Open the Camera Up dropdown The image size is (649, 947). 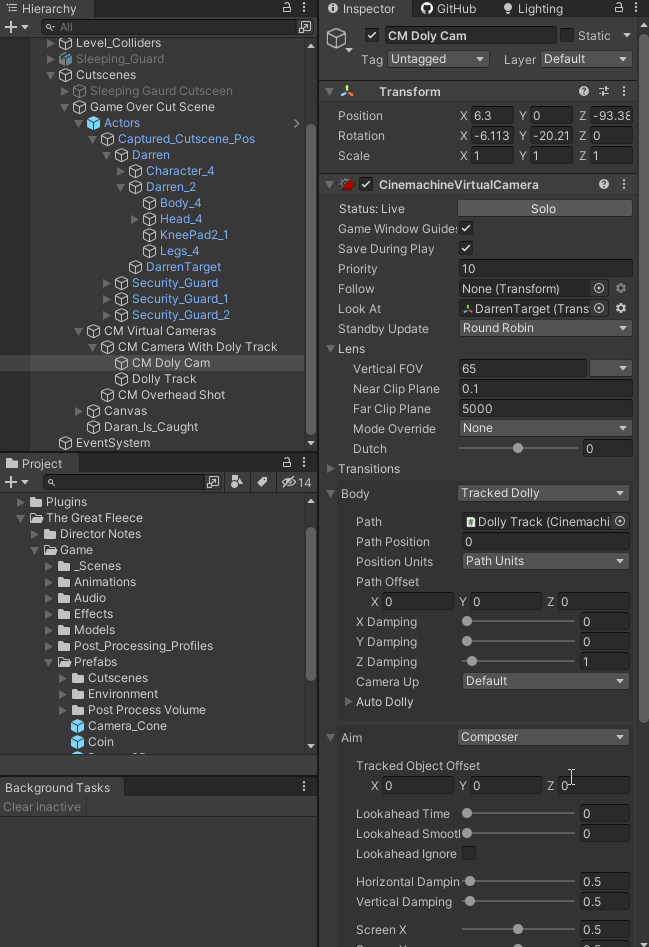[x=546, y=681]
